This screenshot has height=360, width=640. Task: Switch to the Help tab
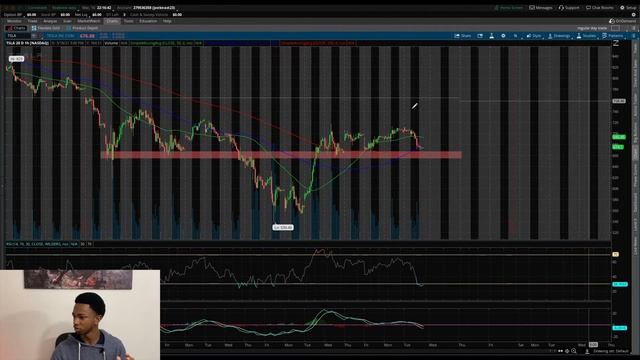167,21
